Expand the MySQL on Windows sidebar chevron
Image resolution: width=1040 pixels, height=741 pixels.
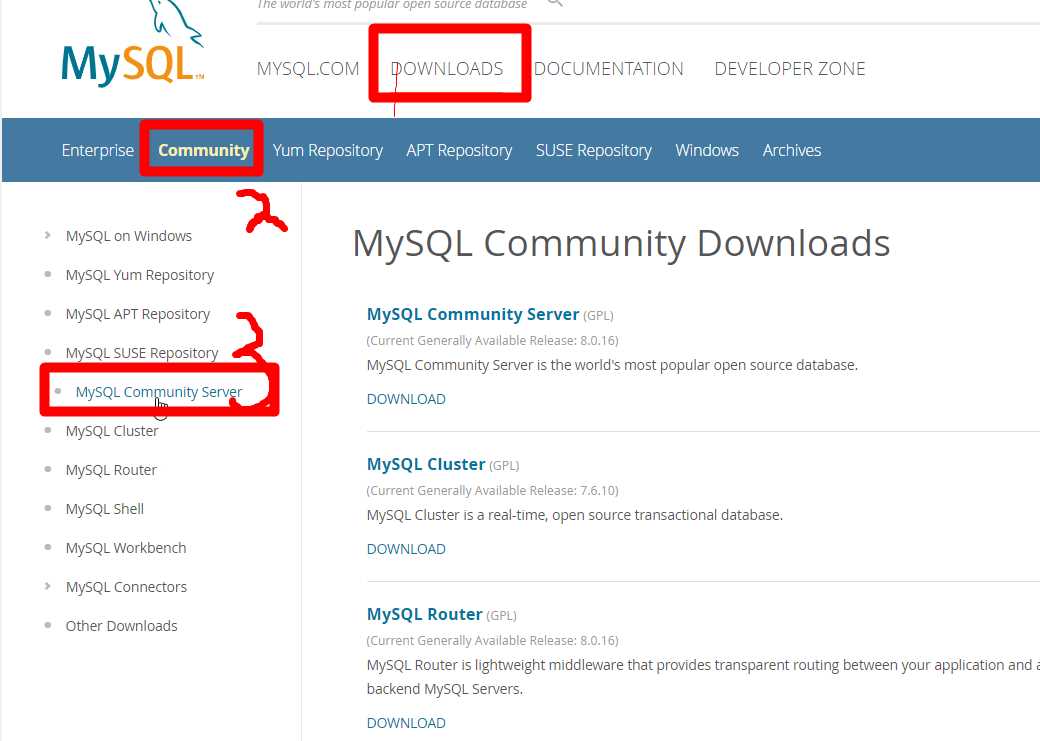(47, 235)
